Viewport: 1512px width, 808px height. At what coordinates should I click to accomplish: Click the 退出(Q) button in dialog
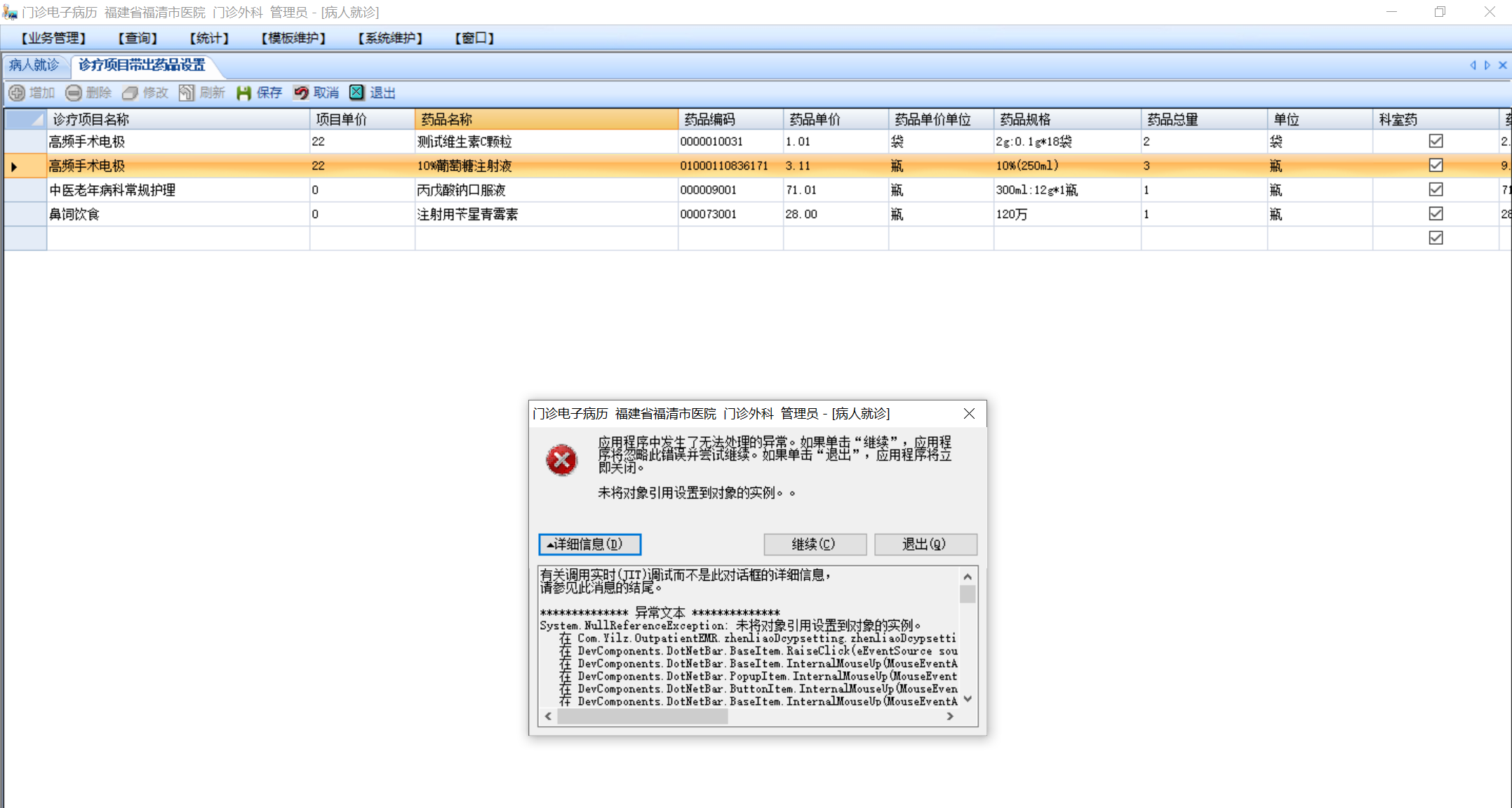coord(925,544)
